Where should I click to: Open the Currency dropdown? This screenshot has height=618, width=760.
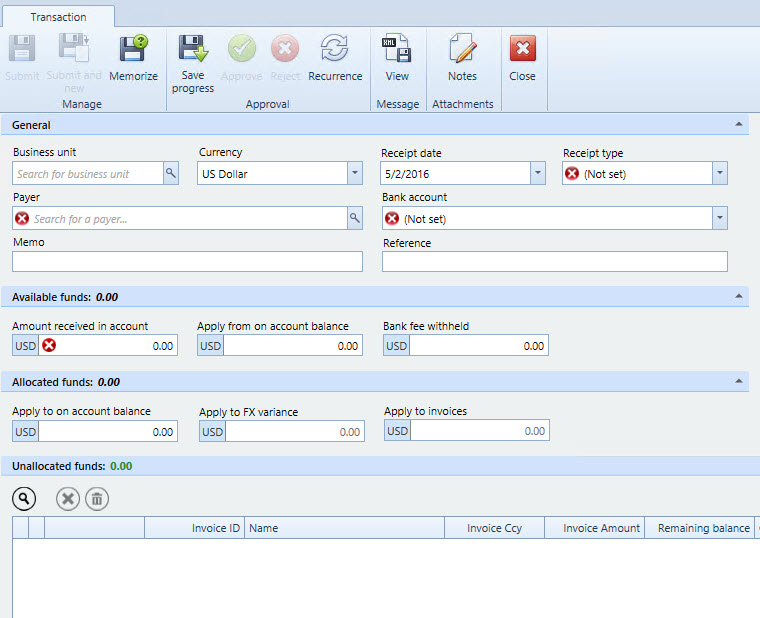354,174
